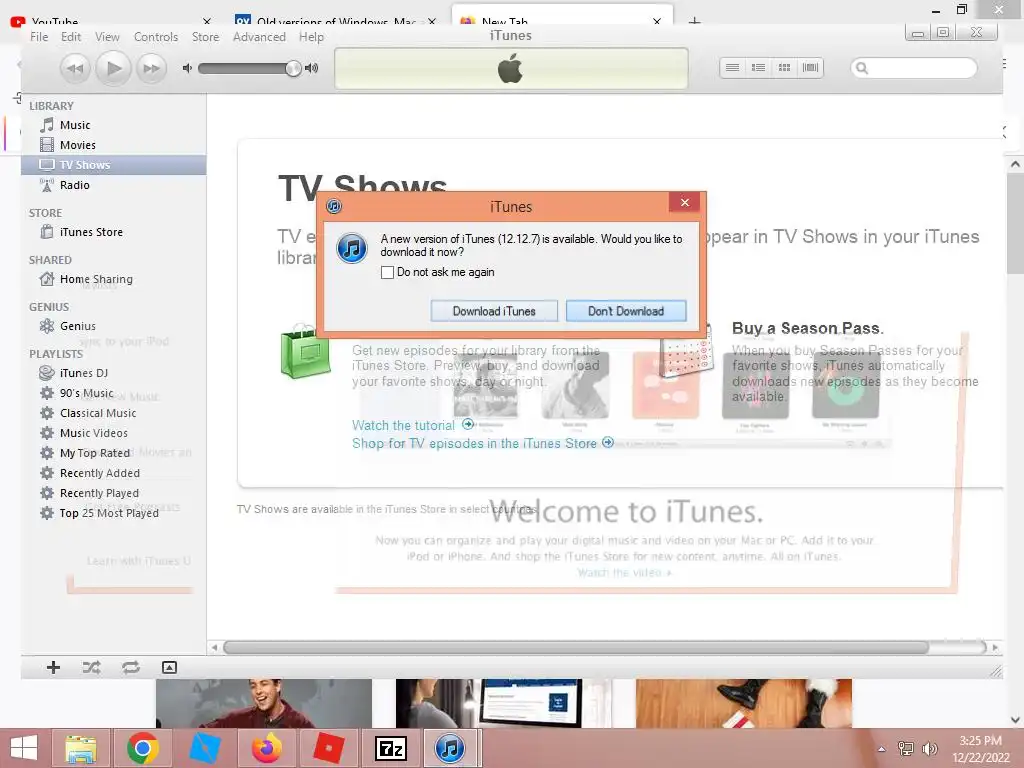
Task: Click the Windows Start button
Action: pos(24,748)
